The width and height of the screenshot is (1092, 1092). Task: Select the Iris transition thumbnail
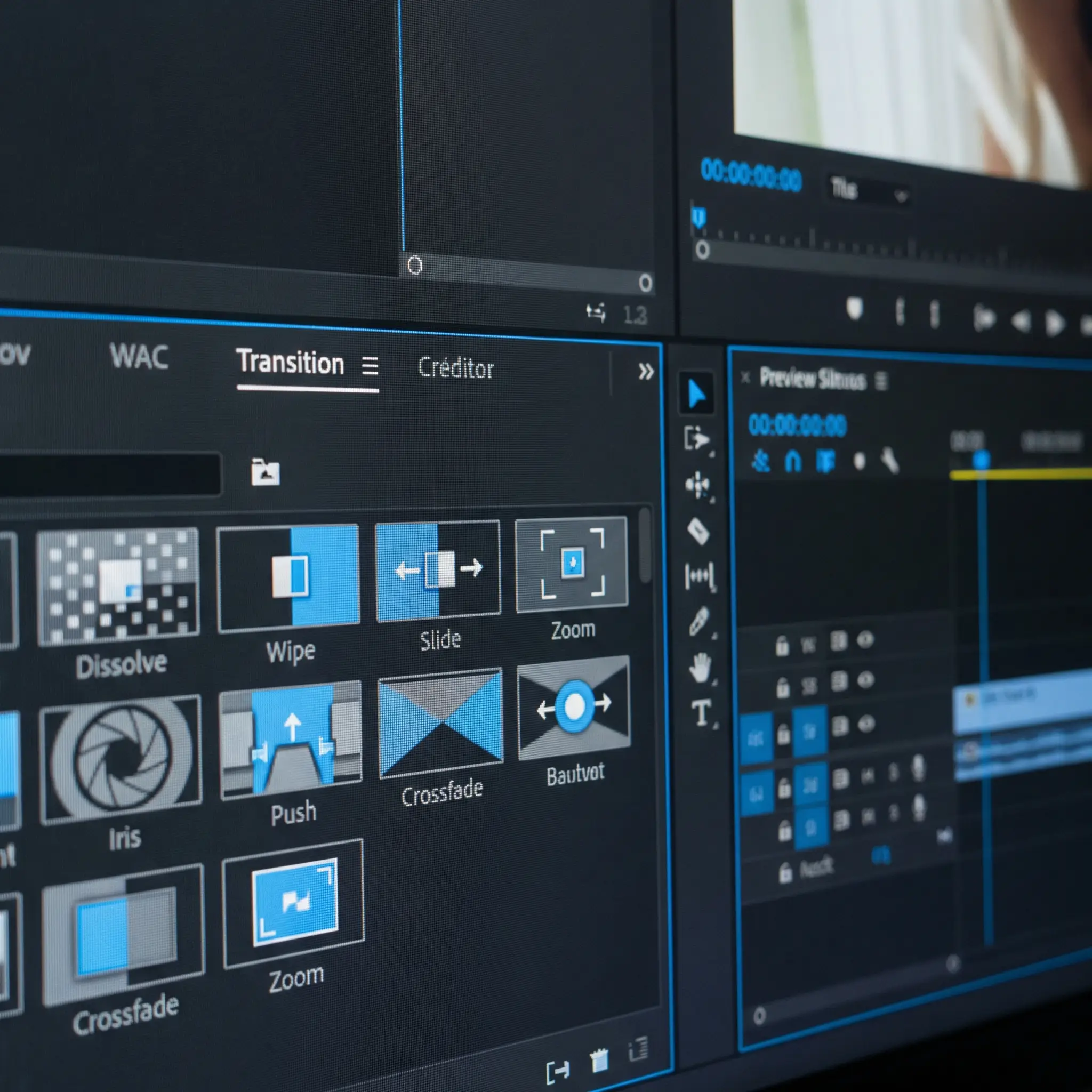(x=121, y=759)
